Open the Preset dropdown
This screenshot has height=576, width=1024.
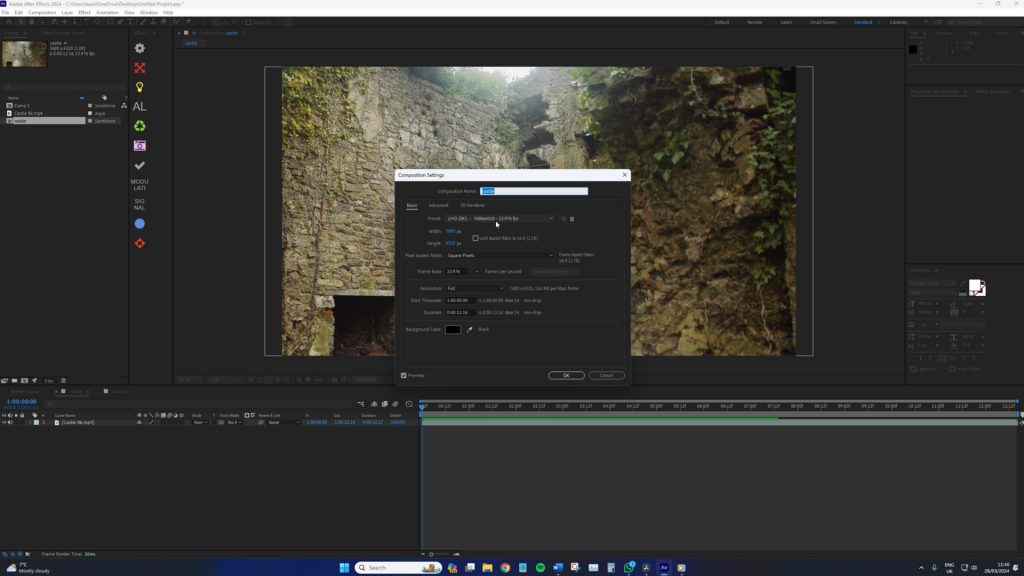pos(500,219)
